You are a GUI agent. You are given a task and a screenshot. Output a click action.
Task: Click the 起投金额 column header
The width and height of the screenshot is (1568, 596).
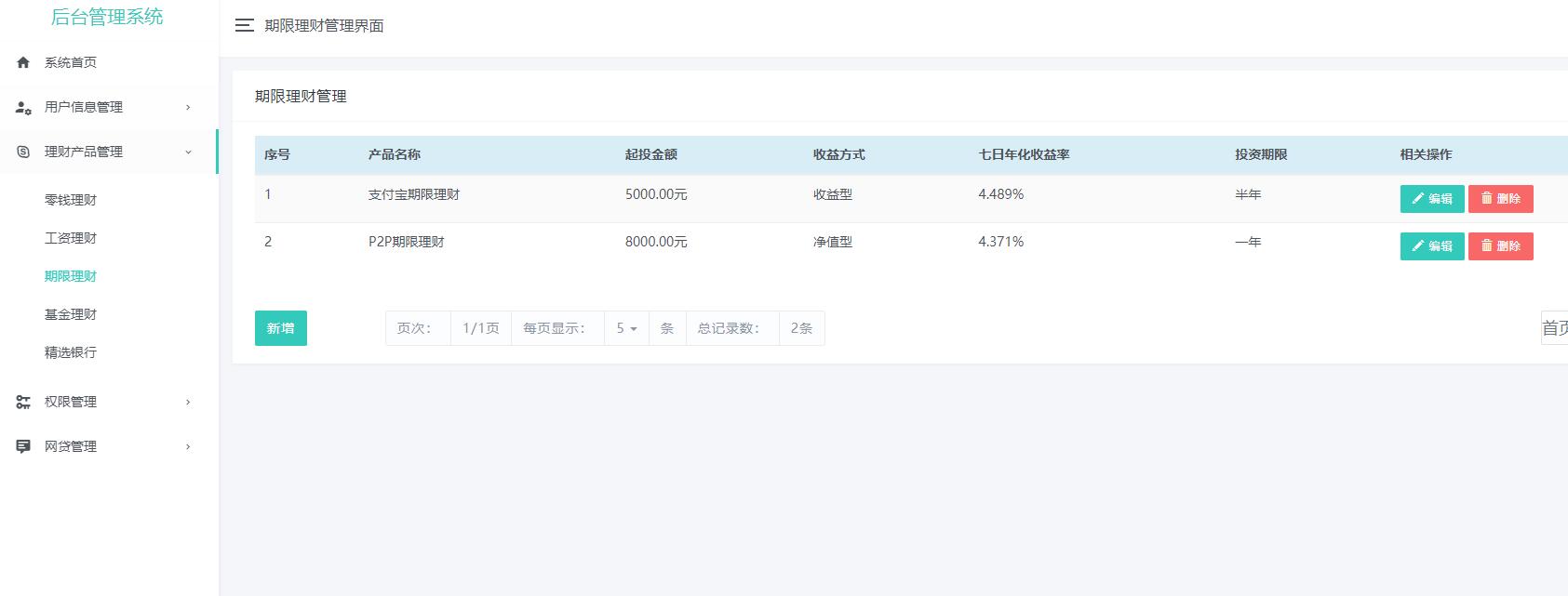click(x=651, y=154)
